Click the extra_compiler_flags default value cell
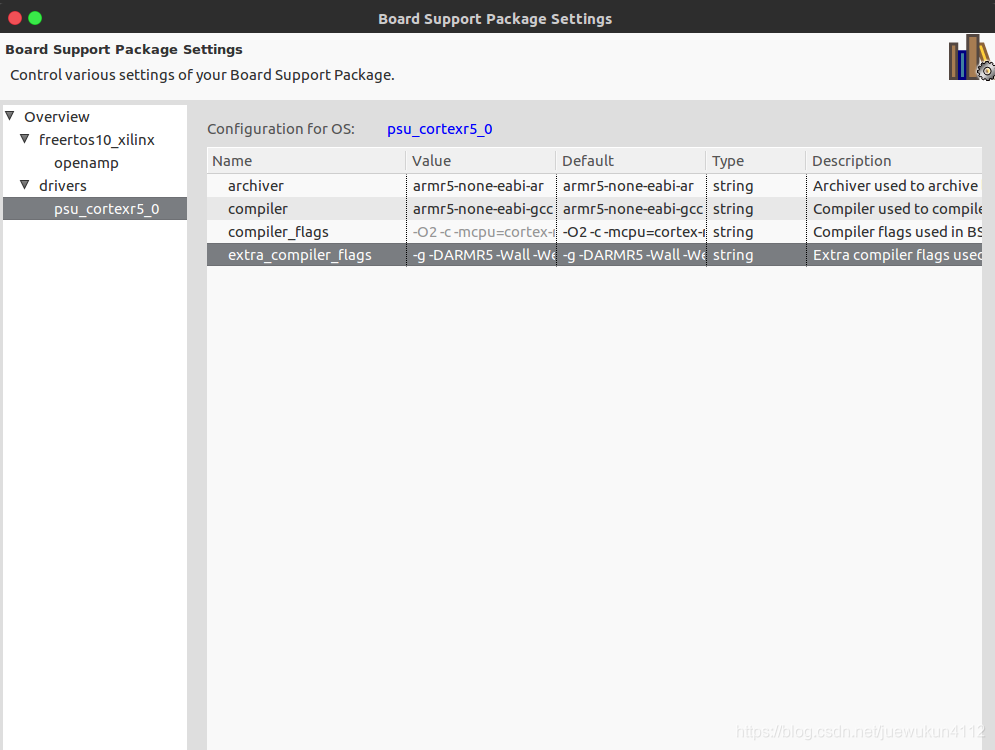The image size is (995, 750). point(631,255)
